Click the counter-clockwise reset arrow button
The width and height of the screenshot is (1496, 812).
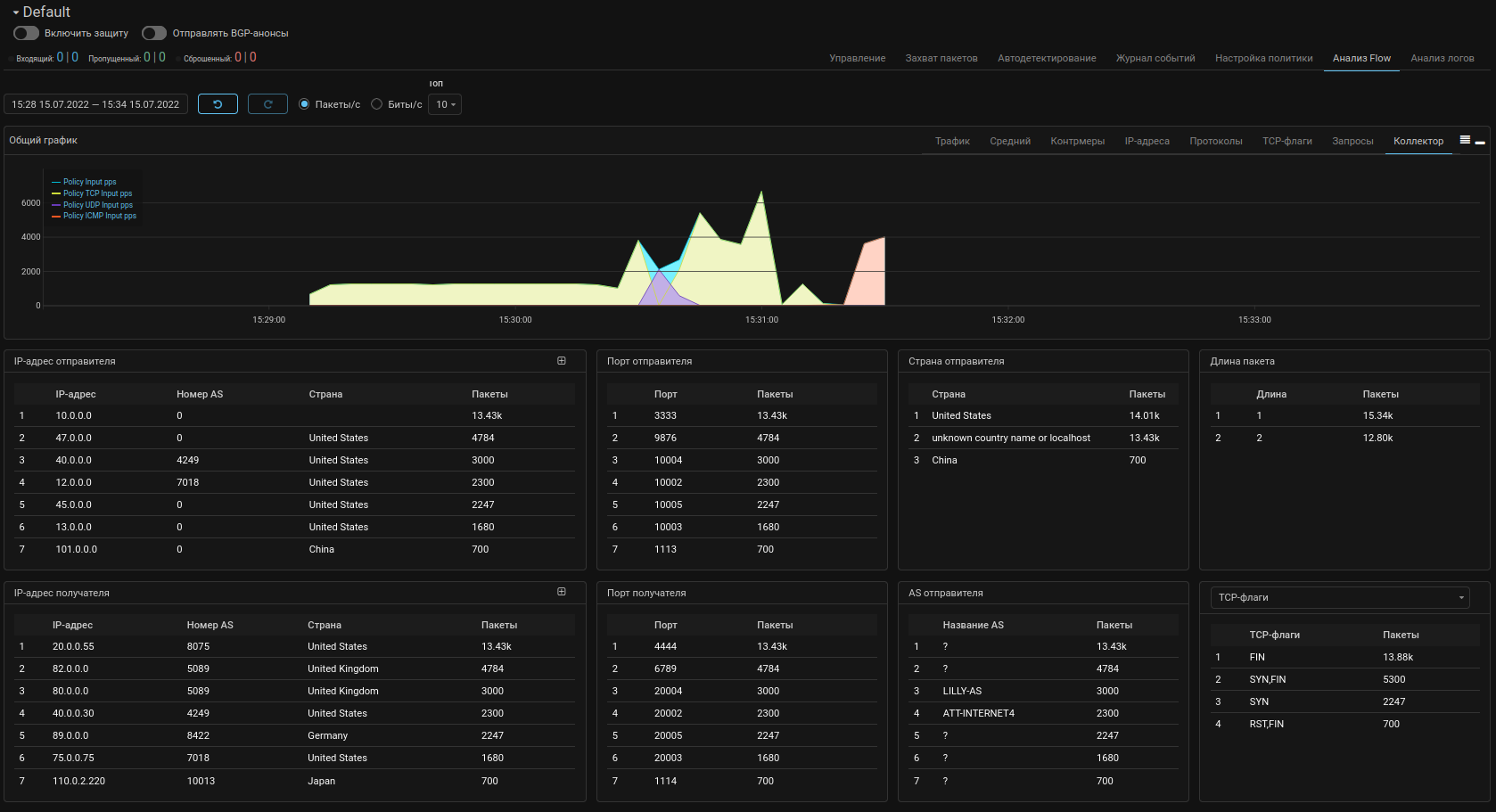[x=218, y=104]
